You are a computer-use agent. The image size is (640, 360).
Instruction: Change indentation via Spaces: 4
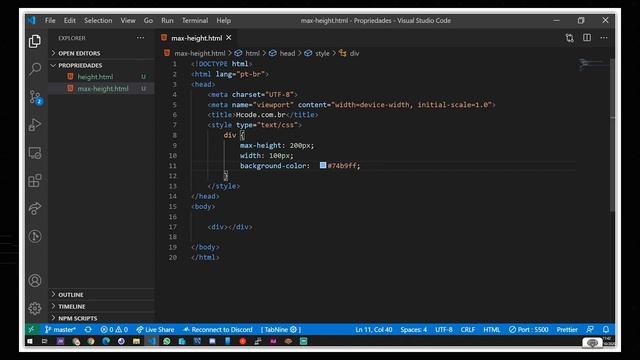pos(413,329)
